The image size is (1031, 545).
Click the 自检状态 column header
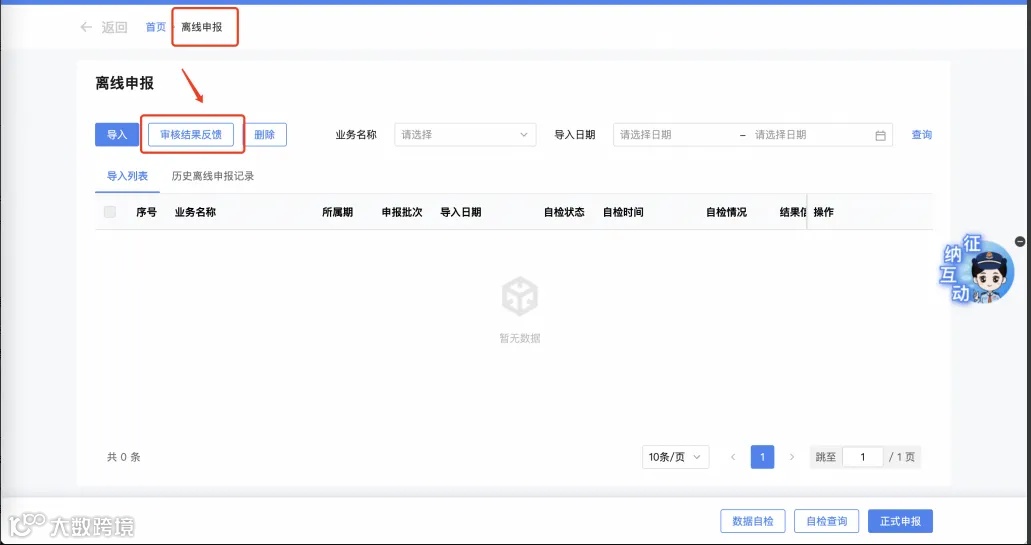564,212
